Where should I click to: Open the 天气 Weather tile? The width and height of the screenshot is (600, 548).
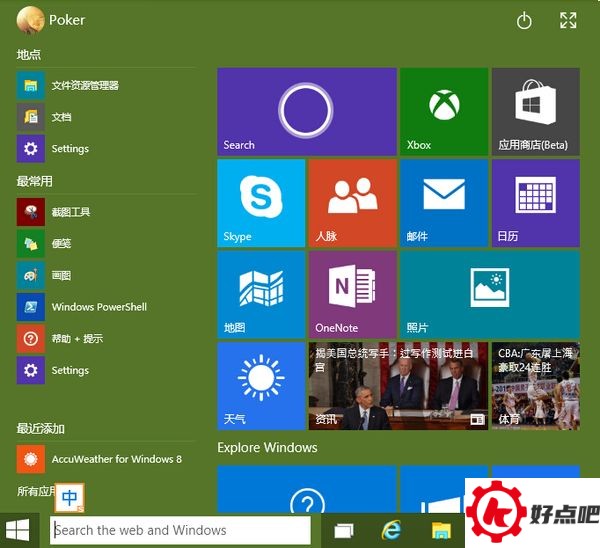tap(261, 385)
